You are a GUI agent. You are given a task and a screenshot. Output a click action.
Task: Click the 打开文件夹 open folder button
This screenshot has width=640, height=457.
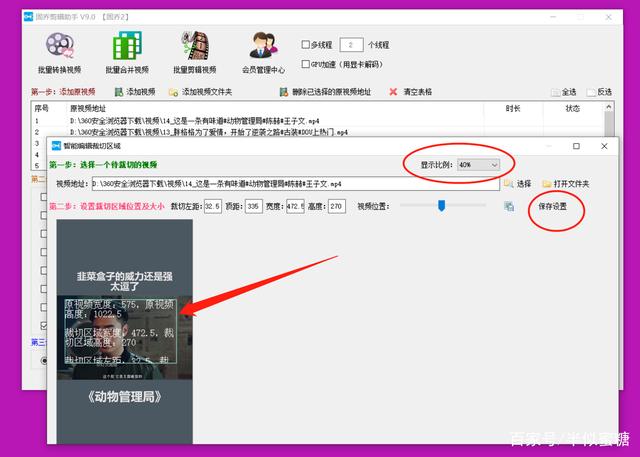pyautogui.click(x=566, y=184)
